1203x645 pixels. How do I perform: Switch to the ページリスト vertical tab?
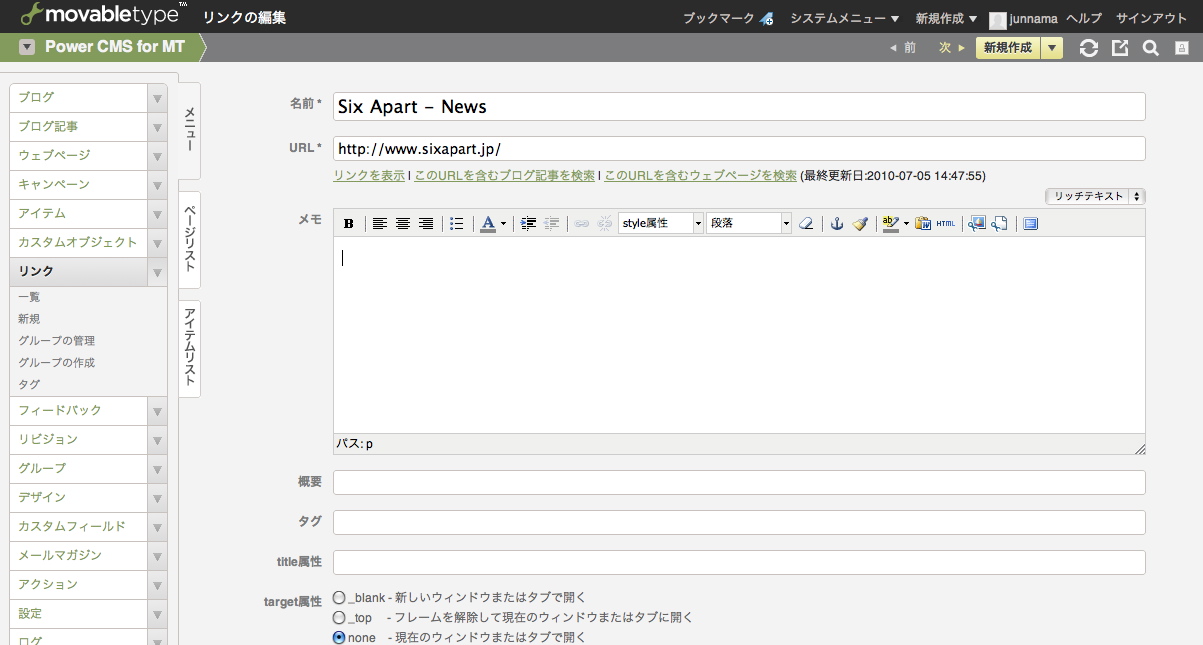coord(190,240)
